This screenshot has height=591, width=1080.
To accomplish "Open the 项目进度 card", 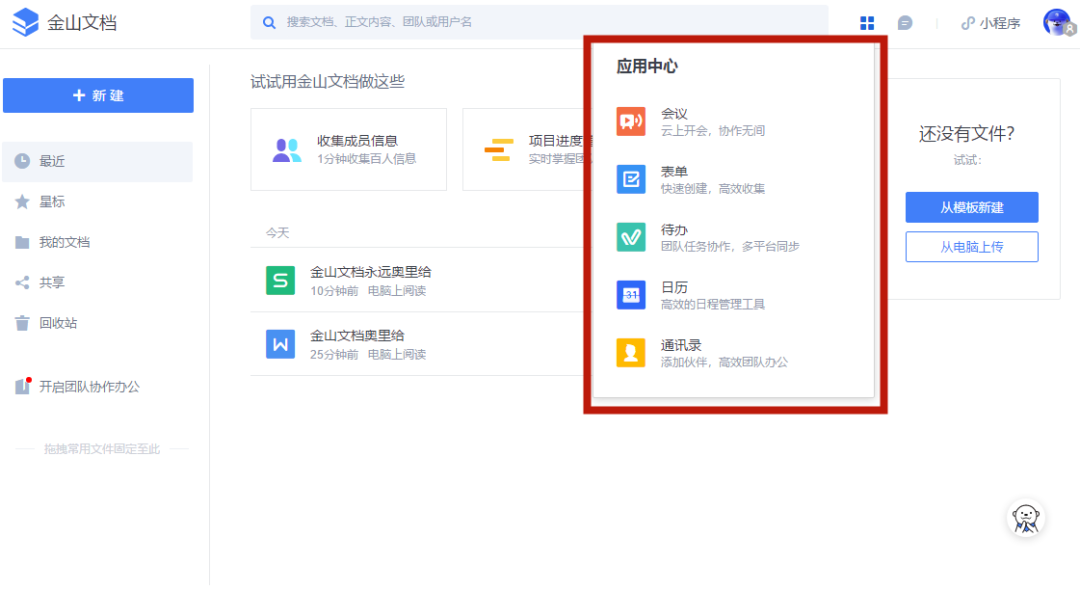I will [x=523, y=149].
